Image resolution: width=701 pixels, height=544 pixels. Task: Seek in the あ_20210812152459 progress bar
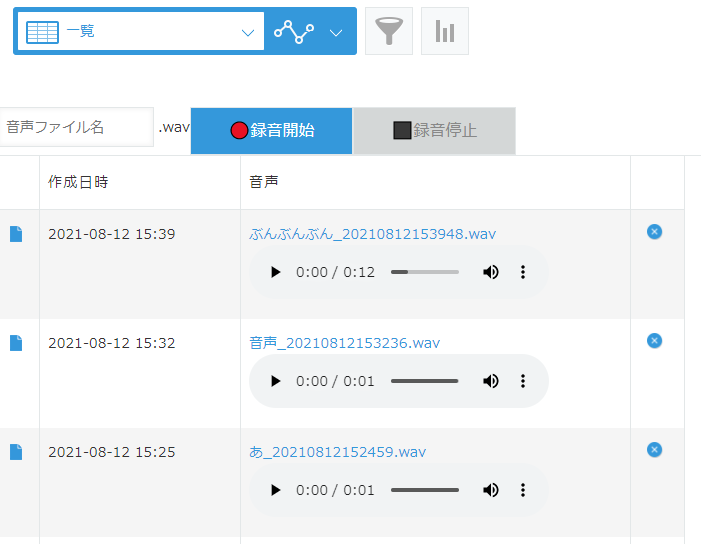[x=425, y=490]
